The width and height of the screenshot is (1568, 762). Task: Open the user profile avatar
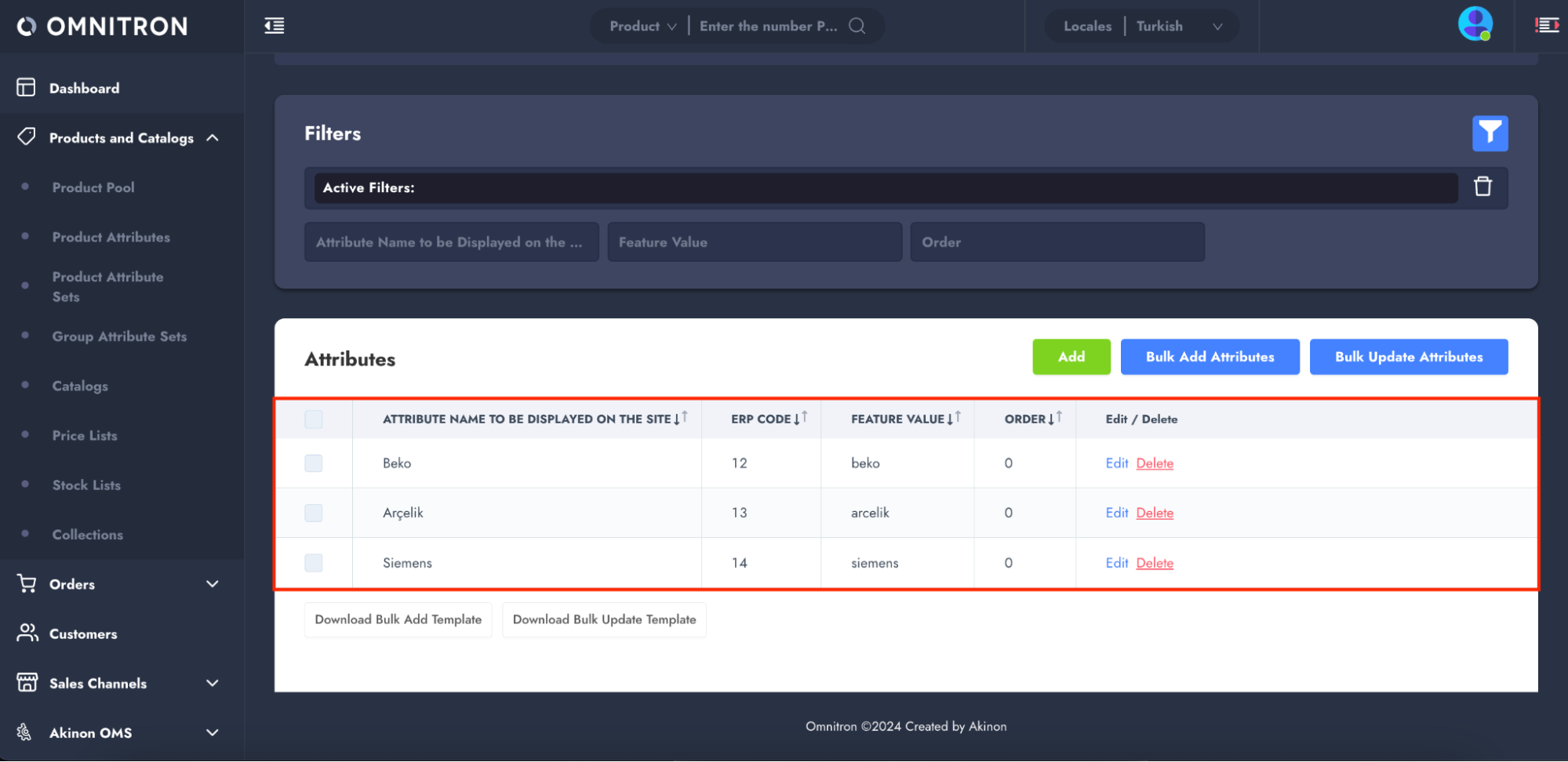click(x=1474, y=24)
